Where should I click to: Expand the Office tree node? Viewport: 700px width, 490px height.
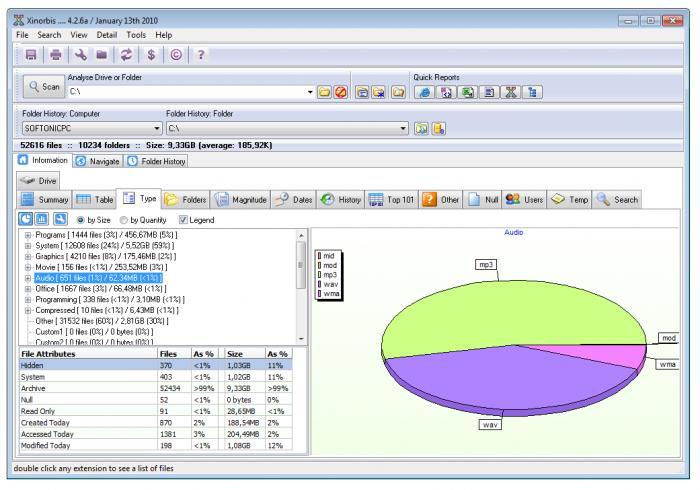click(x=28, y=289)
